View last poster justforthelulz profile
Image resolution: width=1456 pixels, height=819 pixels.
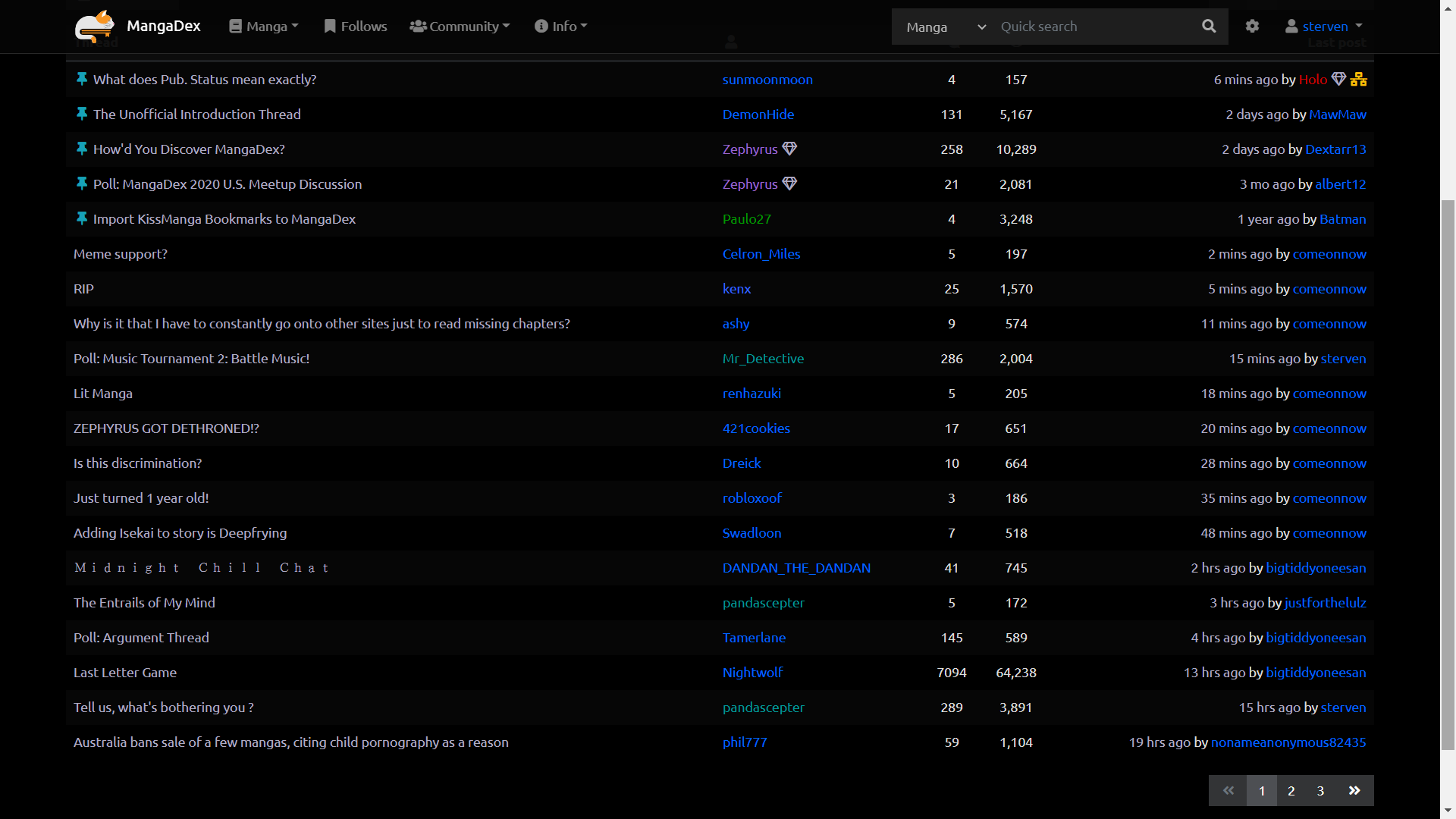coord(1326,602)
